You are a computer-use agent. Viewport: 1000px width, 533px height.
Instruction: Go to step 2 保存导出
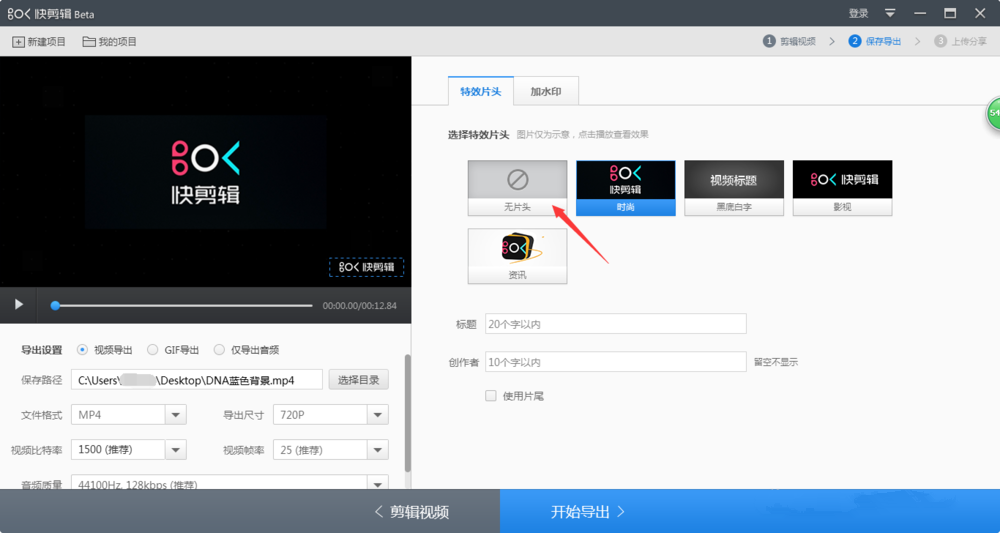875,41
